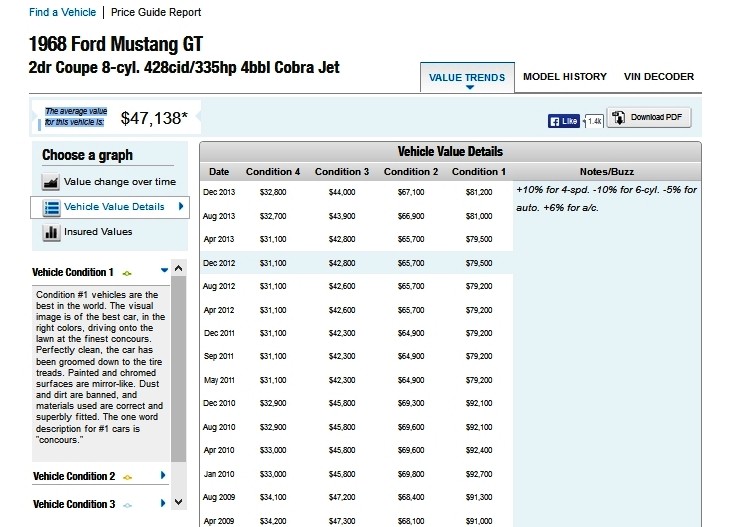Click the Aug 2012 date cell

tap(219, 286)
